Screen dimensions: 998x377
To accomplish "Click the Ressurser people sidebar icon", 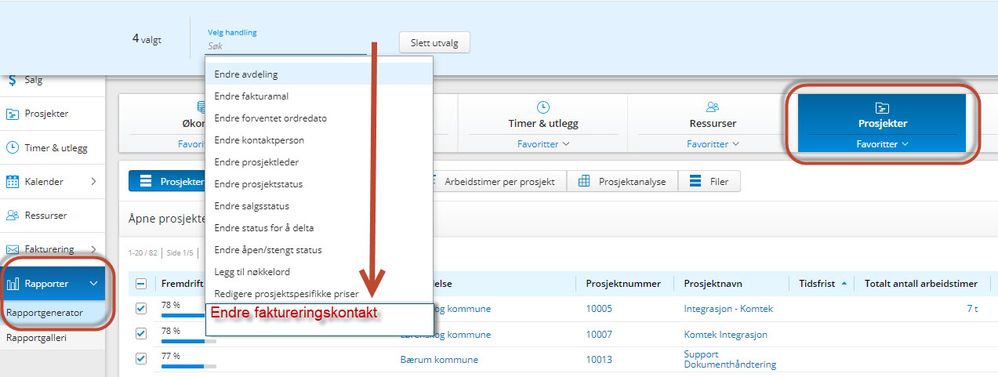I will [x=12, y=215].
